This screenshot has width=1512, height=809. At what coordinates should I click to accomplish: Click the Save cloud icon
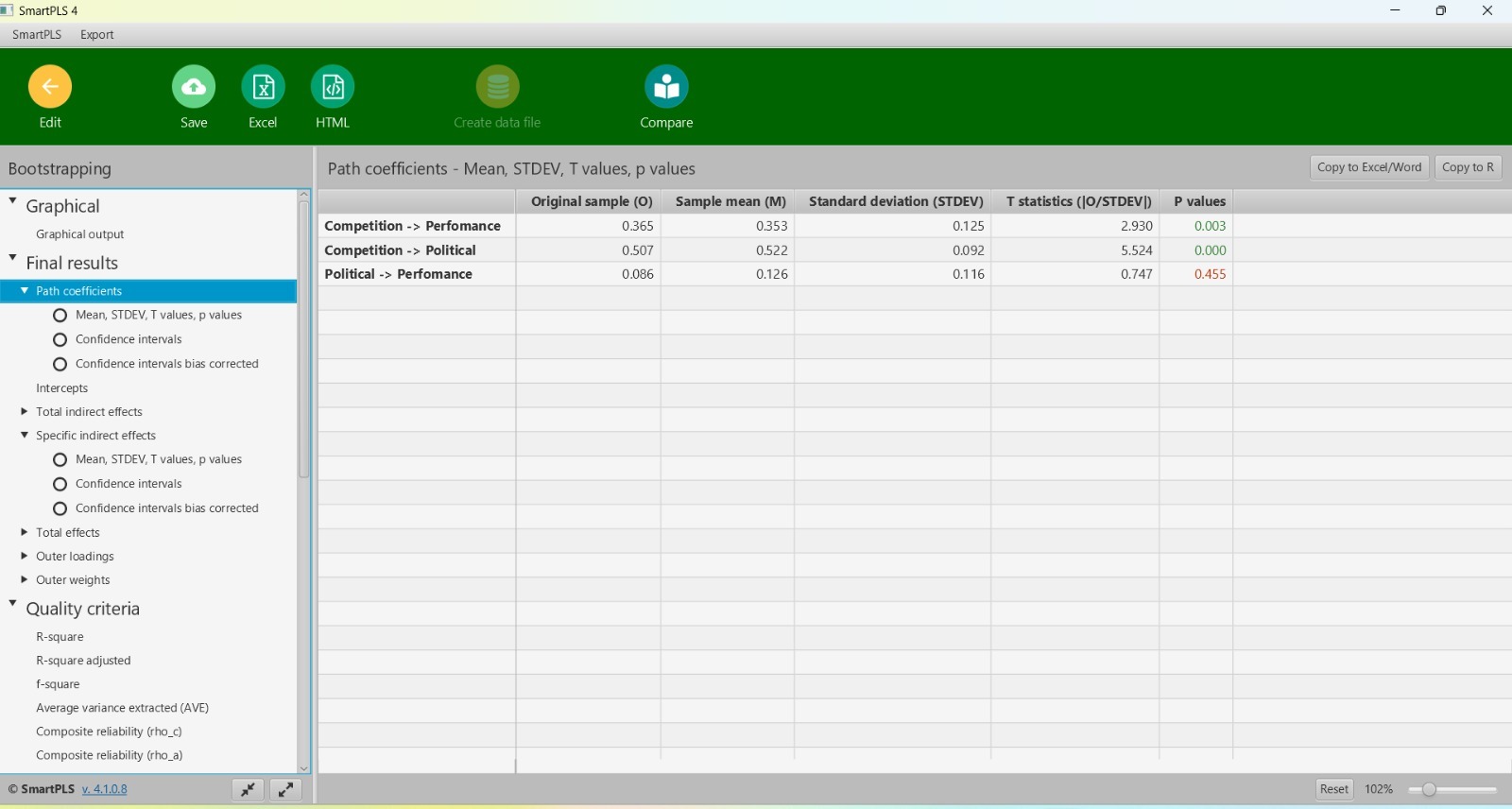(194, 87)
